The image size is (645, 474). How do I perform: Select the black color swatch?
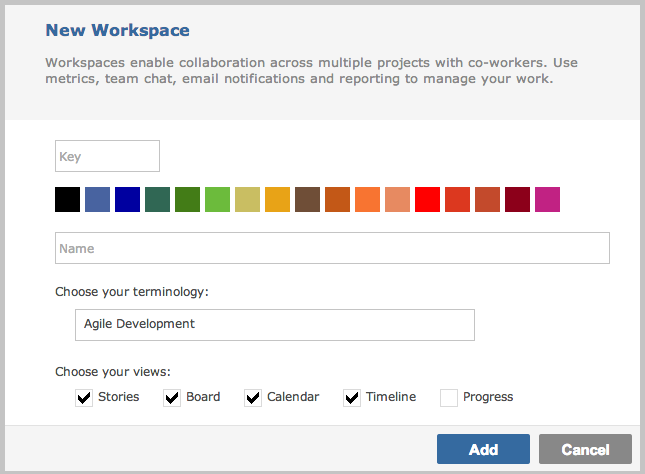(67, 200)
